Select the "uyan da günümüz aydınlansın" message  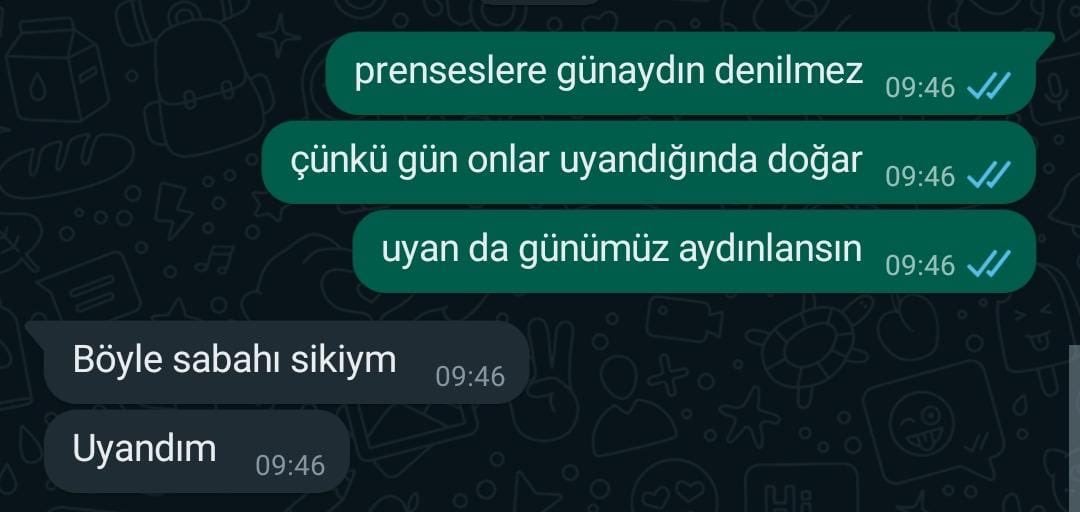[694, 252]
